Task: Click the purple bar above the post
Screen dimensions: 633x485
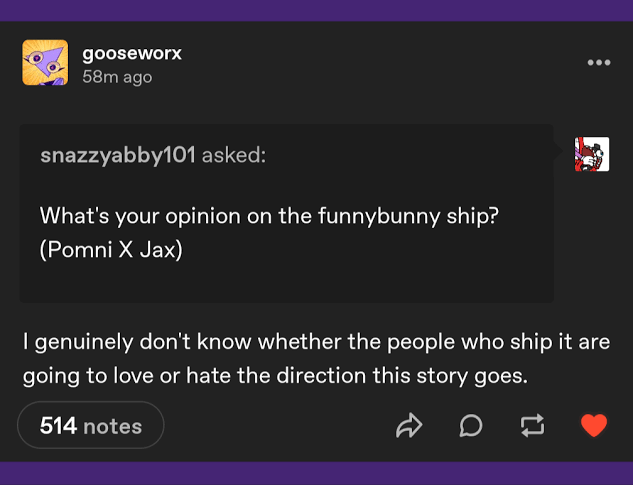Action: [316, 10]
